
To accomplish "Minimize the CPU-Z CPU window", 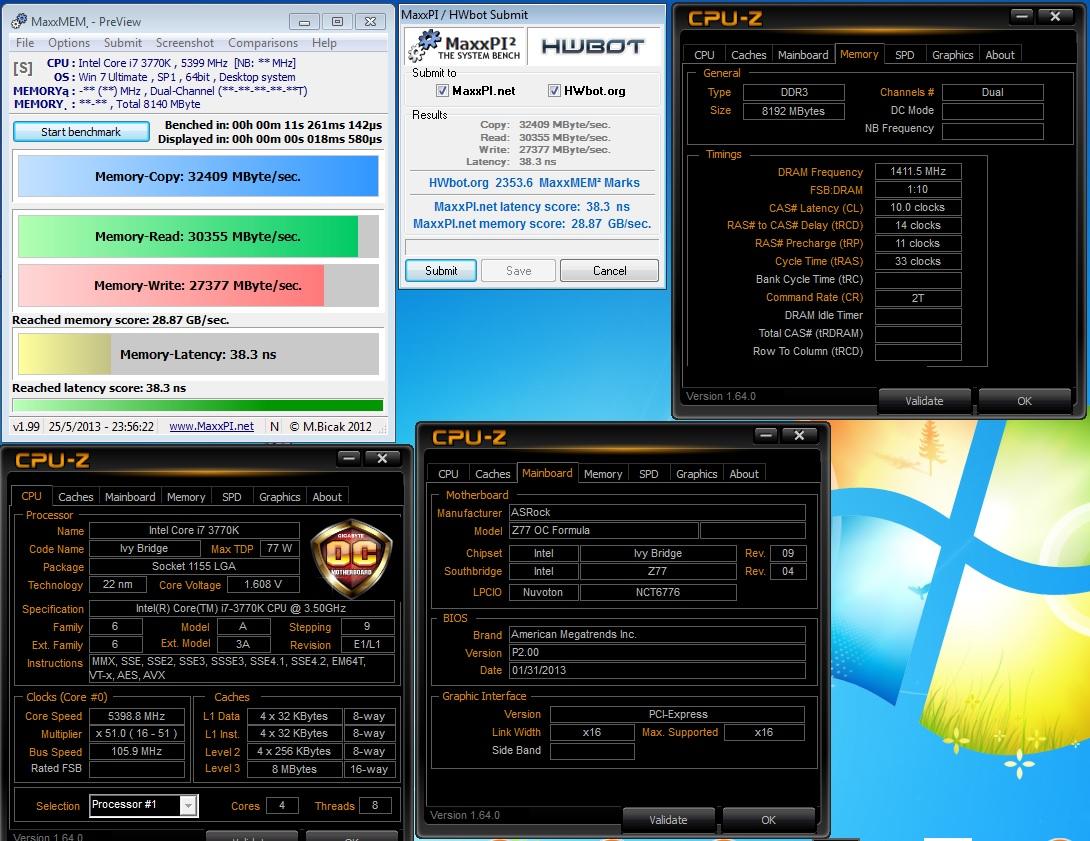I will pyautogui.click(x=349, y=457).
